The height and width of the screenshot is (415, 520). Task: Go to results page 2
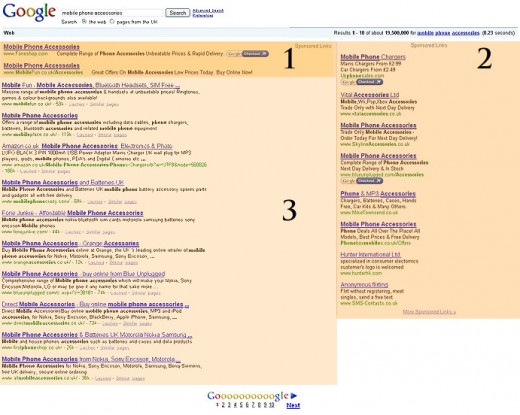pyautogui.click(x=223, y=405)
